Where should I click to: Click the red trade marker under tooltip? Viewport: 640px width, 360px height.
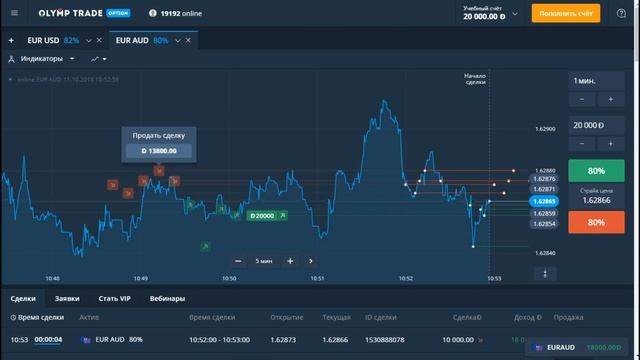pyautogui.click(x=159, y=171)
